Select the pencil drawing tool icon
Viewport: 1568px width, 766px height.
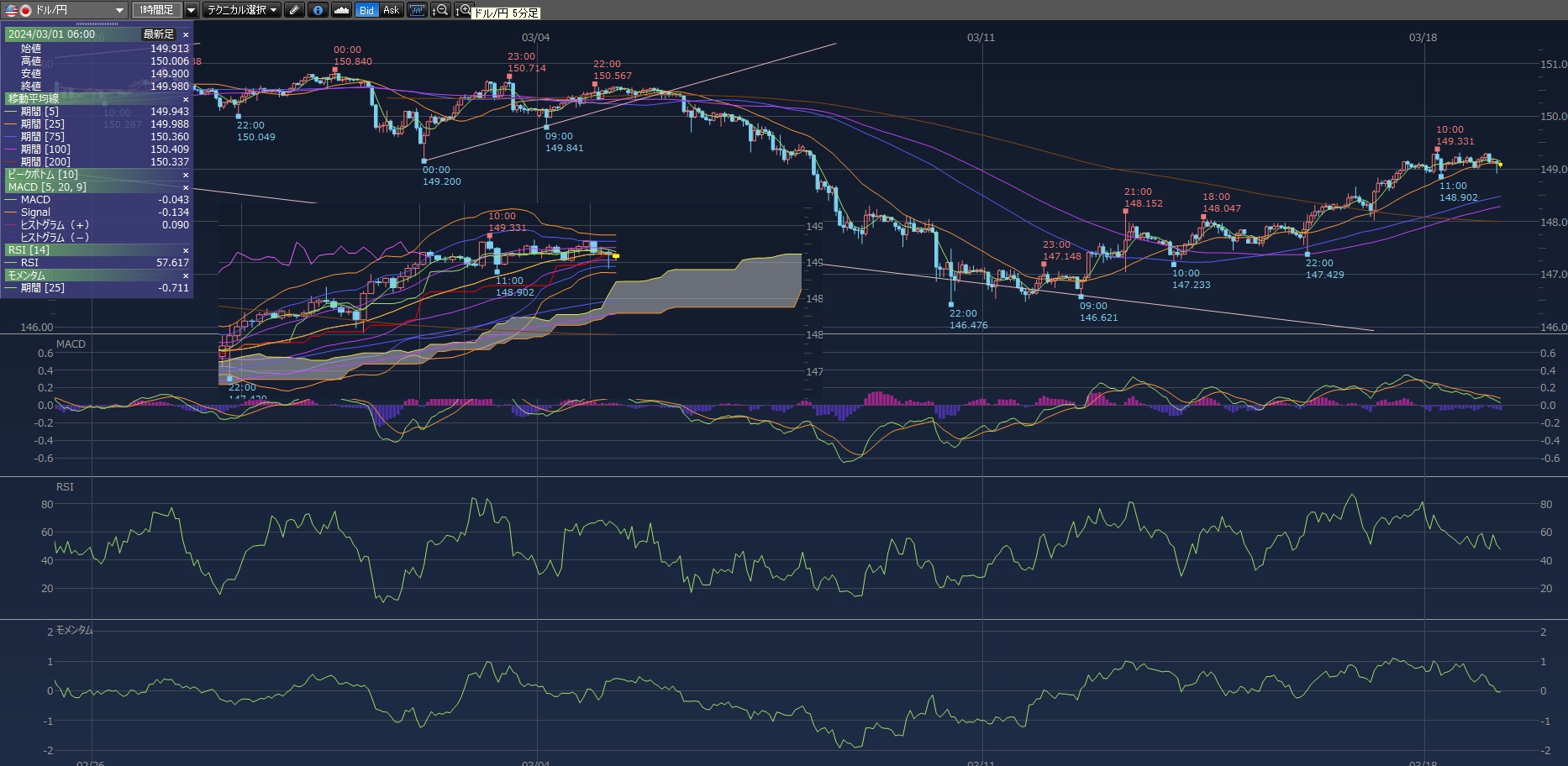293,10
